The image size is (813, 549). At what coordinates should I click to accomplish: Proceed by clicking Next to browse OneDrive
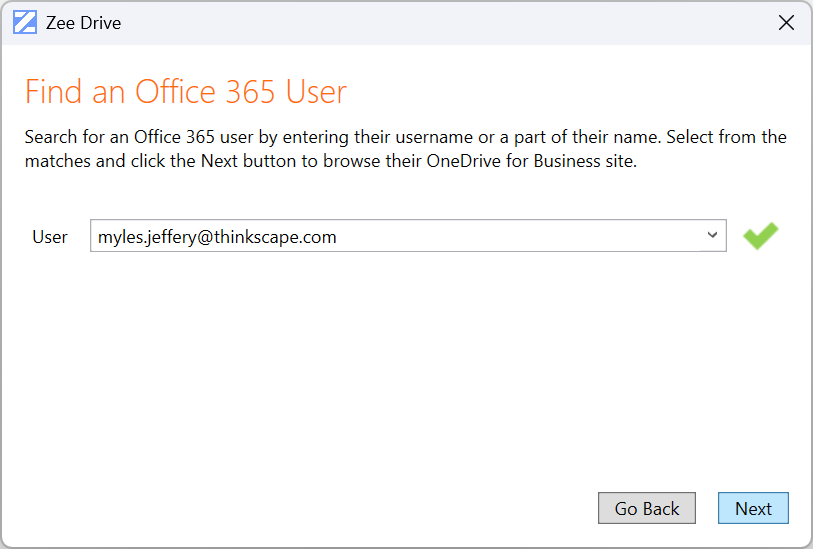point(753,508)
